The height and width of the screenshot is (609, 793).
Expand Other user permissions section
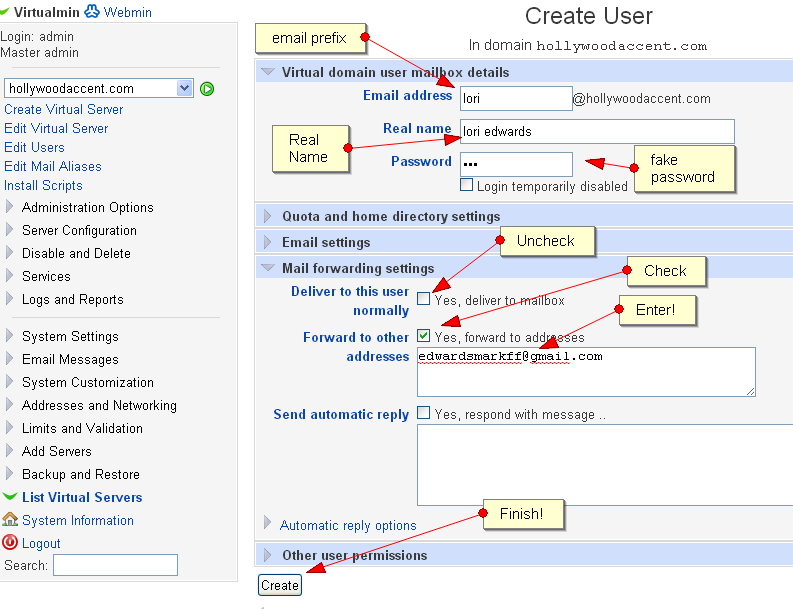click(x=268, y=555)
